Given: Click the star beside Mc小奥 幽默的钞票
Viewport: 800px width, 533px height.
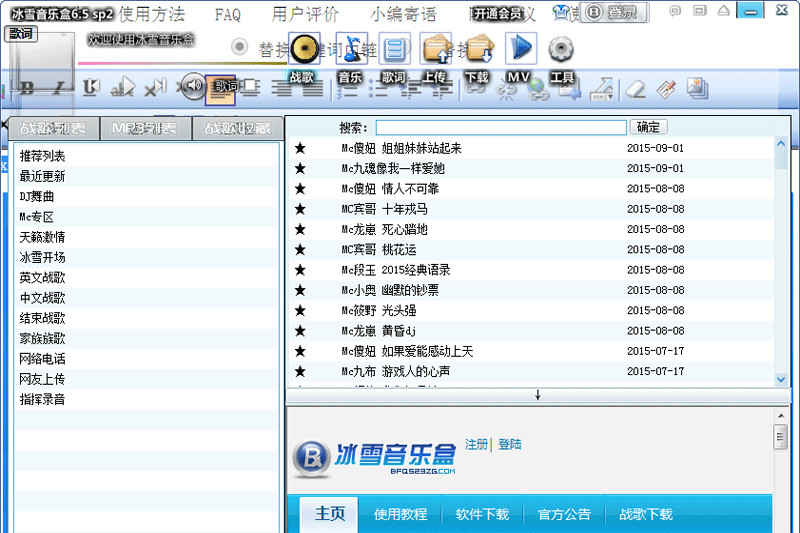Looking at the screenshot, I should [x=300, y=290].
